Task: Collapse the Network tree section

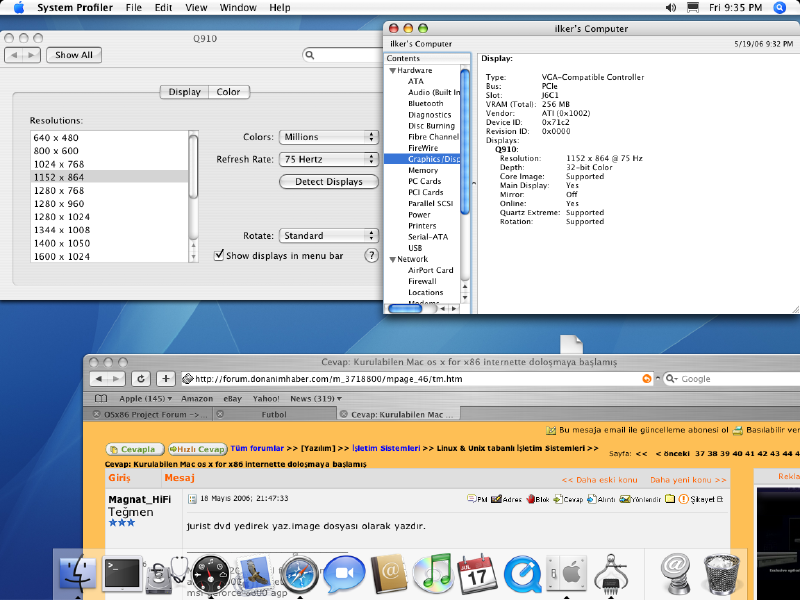Action: tap(392, 259)
